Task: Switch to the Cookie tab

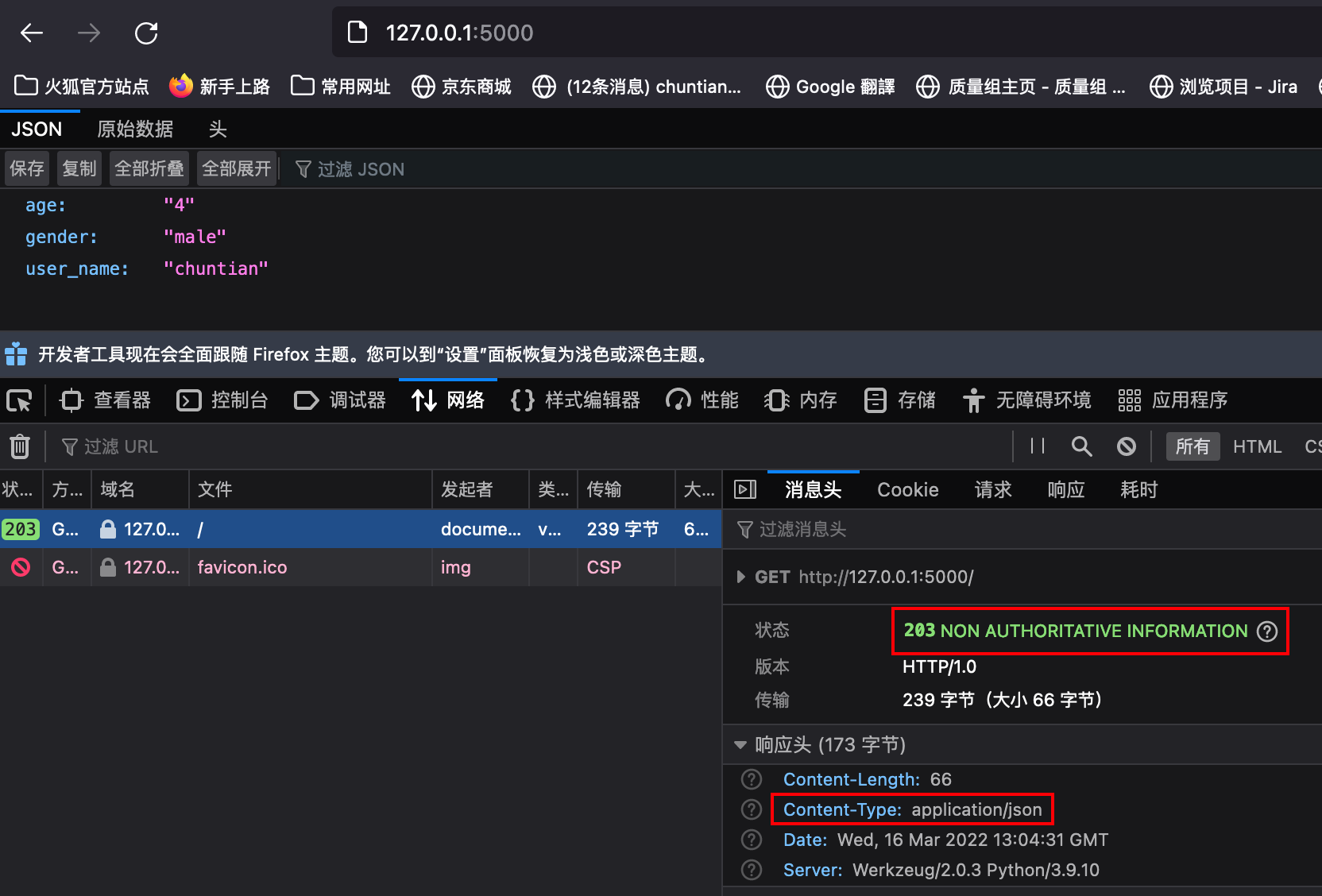Action: (907, 489)
